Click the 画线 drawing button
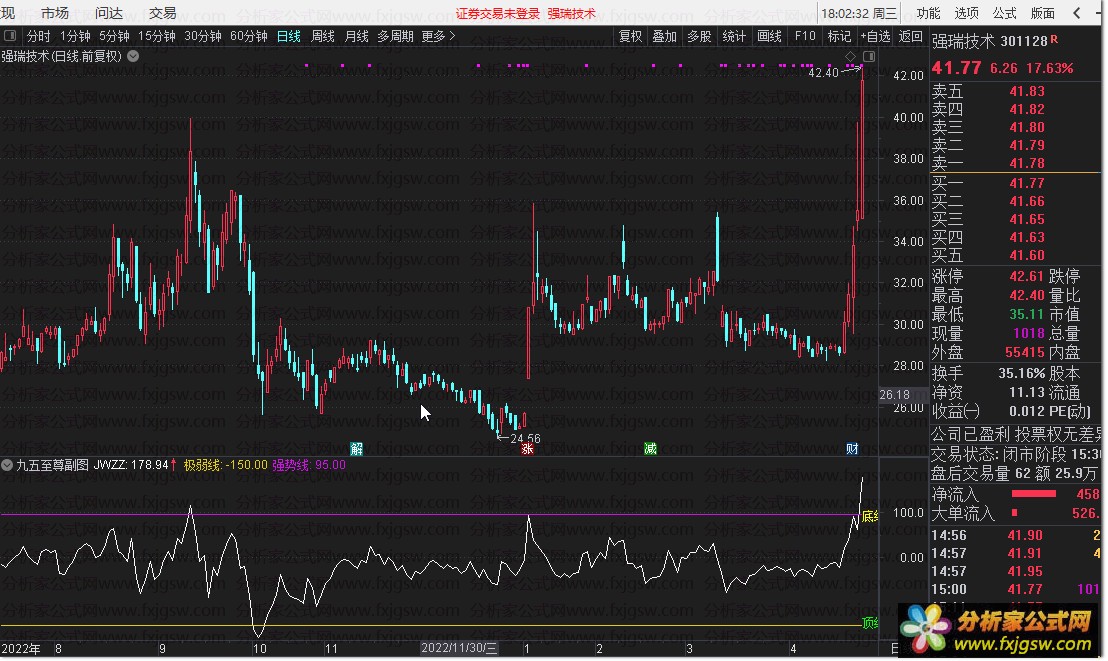 (770, 36)
